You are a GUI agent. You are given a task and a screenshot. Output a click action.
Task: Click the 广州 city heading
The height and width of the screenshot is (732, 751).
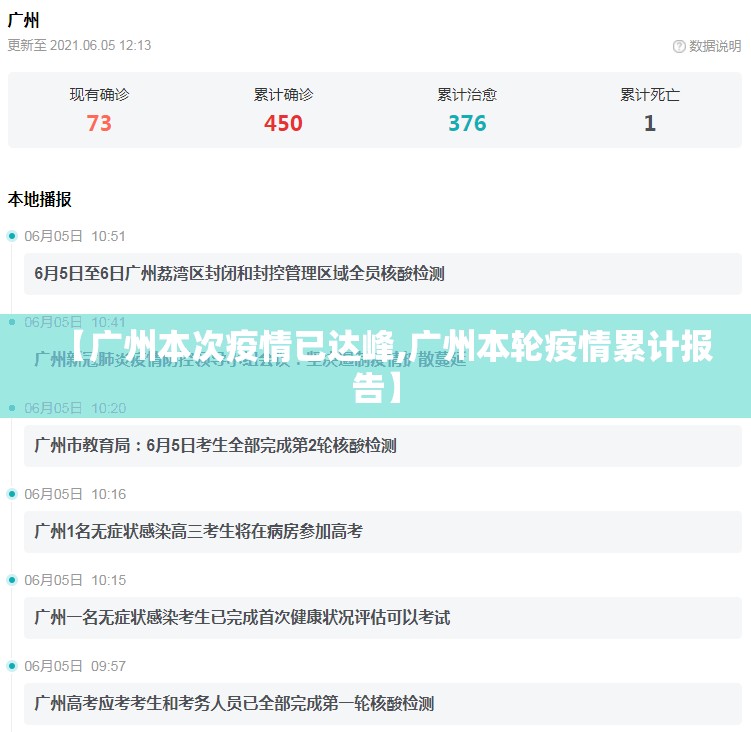(23, 21)
